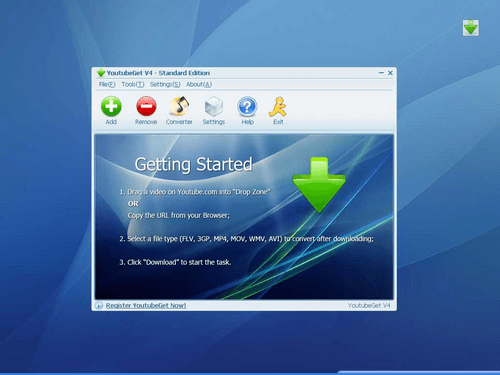The height and width of the screenshot is (375, 500).
Task: Click the Add label under the plus icon
Action: tap(111, 122)
